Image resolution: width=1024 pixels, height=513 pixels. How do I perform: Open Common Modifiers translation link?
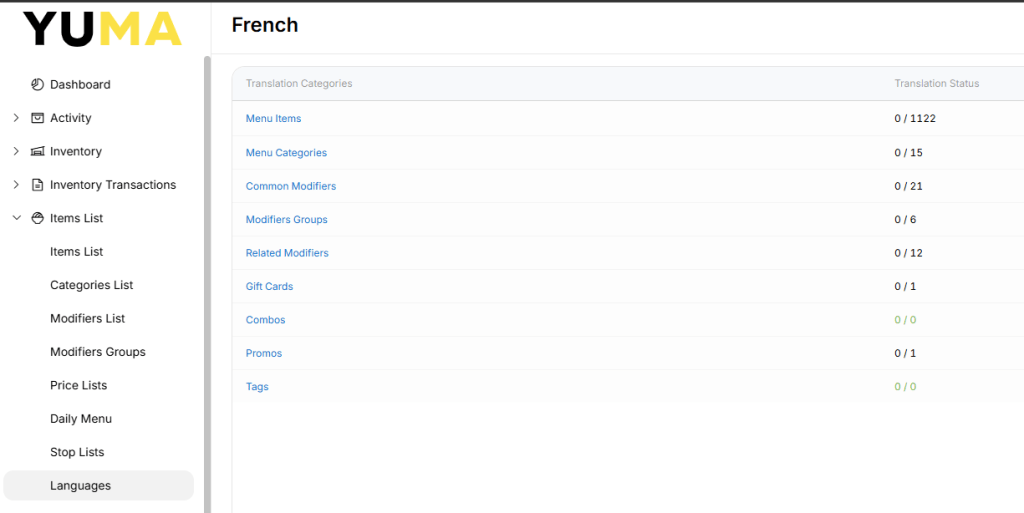291,186
